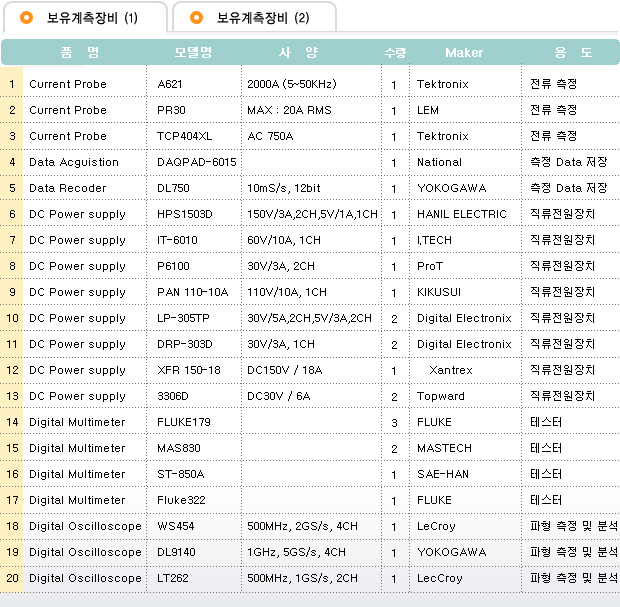
Task: Select WS454 Digital Oscilloscope model
Action: tap(176, 526)
